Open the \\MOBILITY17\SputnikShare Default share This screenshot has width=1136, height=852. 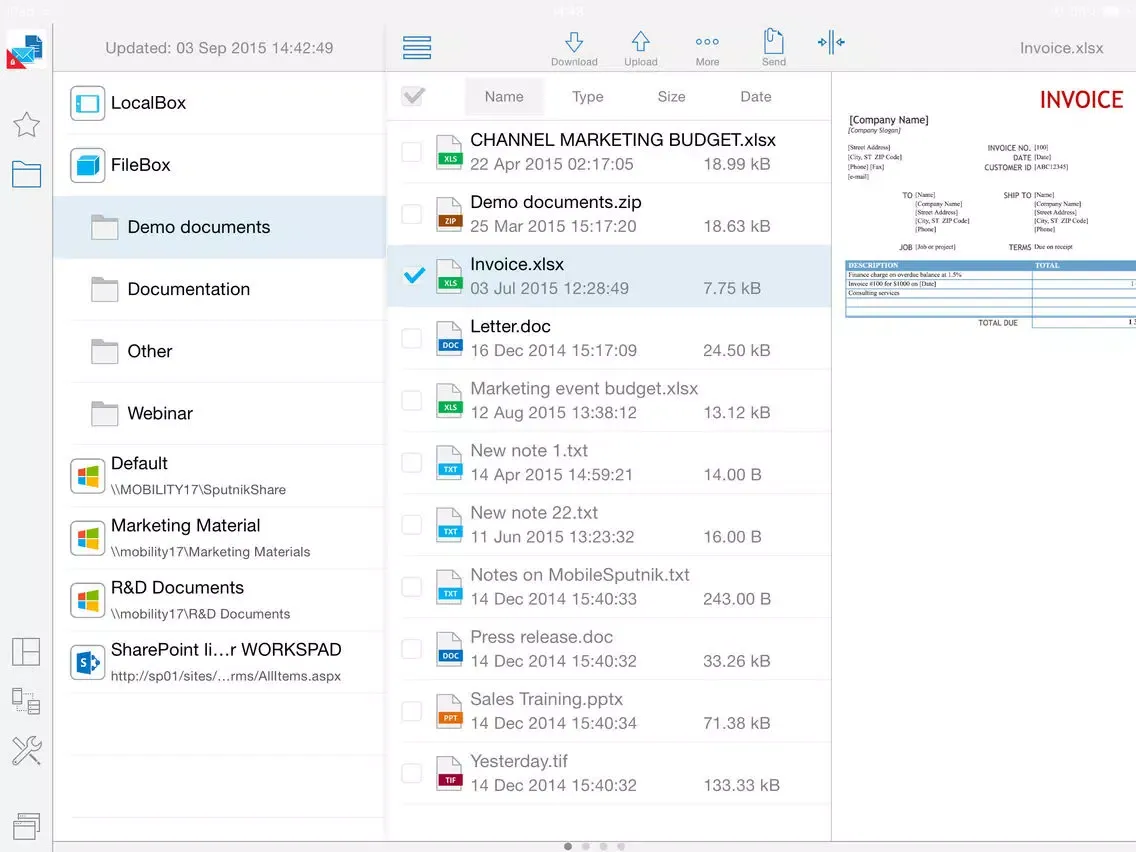(x=199, y=490)
